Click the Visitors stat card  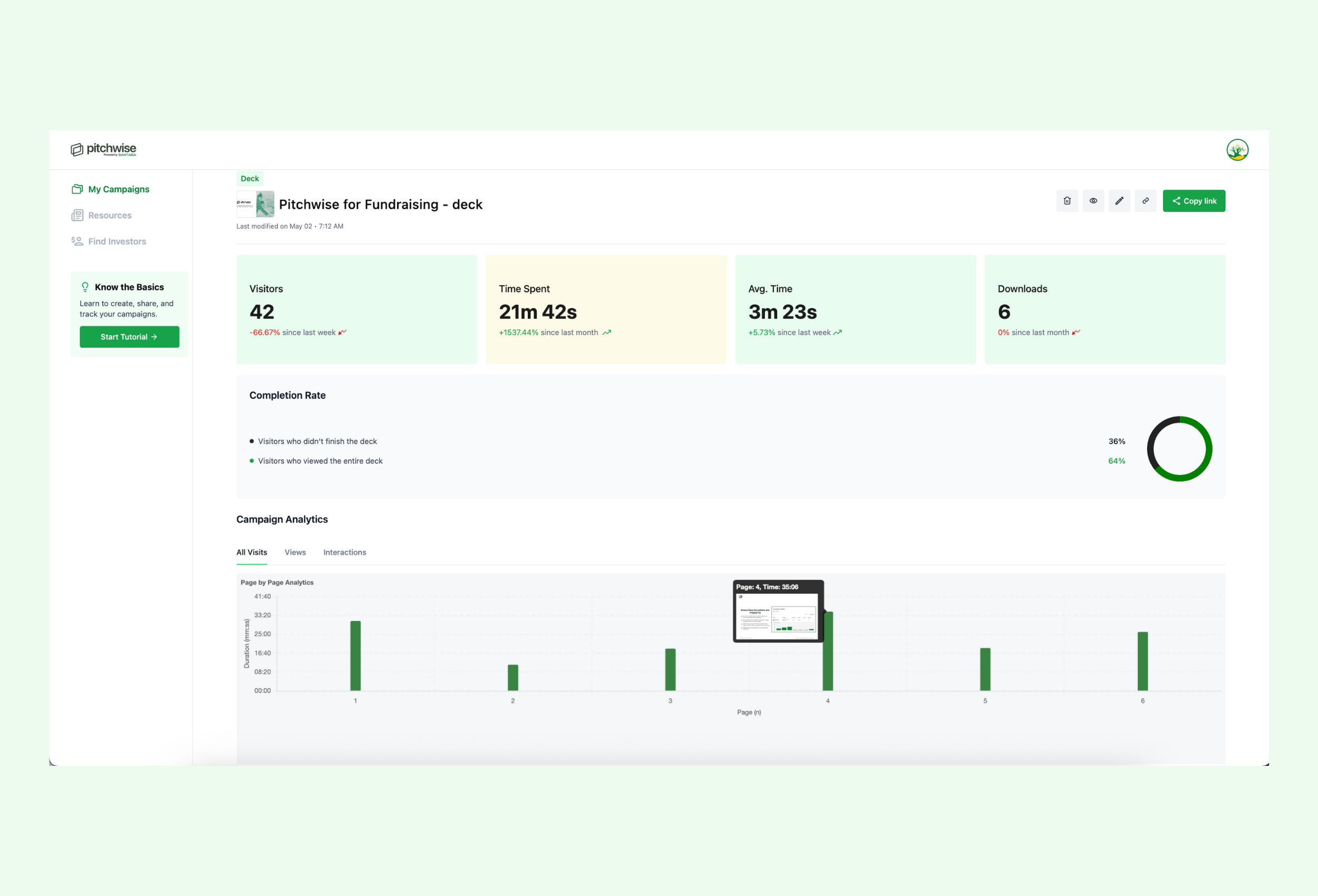356,309
